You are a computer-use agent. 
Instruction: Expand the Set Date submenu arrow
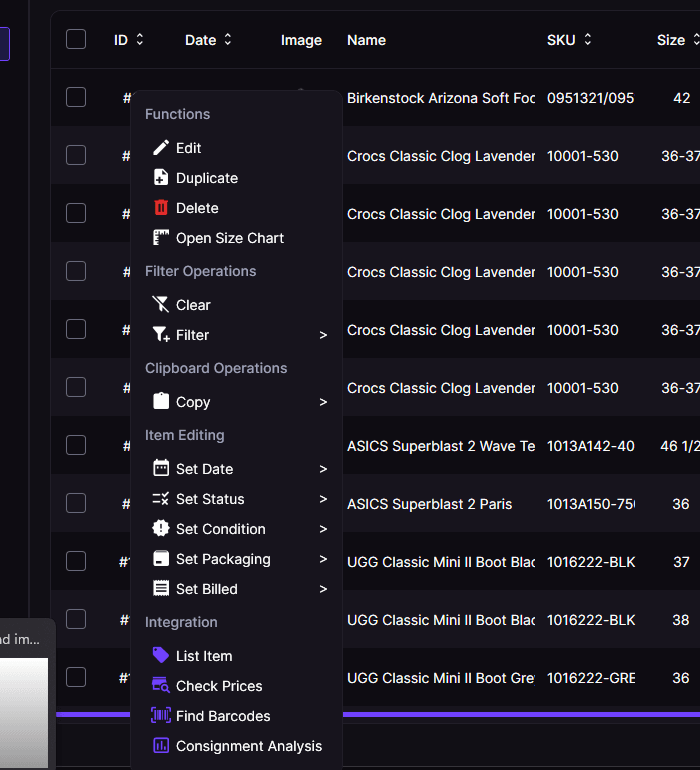[x=323, y=469]
